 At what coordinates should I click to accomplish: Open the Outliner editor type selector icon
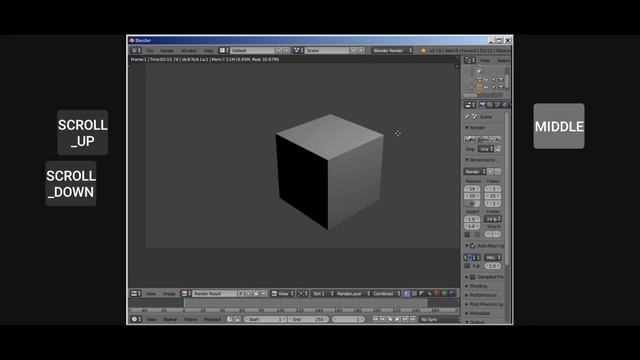(x=469, y=60)
